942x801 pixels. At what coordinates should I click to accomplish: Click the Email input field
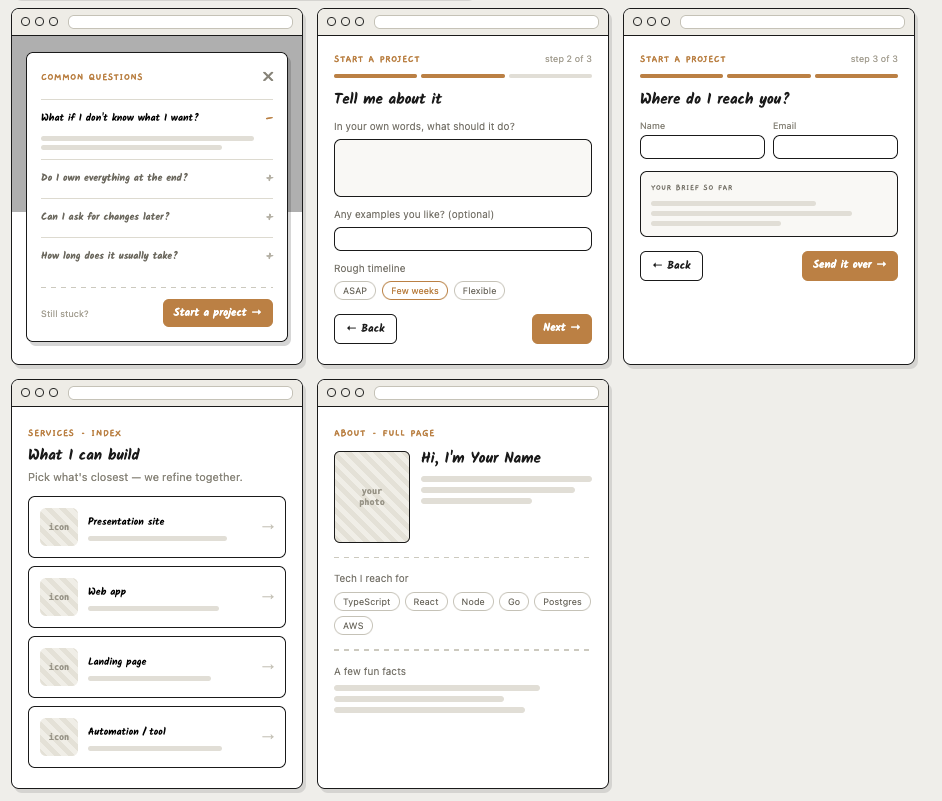(835, 147)
